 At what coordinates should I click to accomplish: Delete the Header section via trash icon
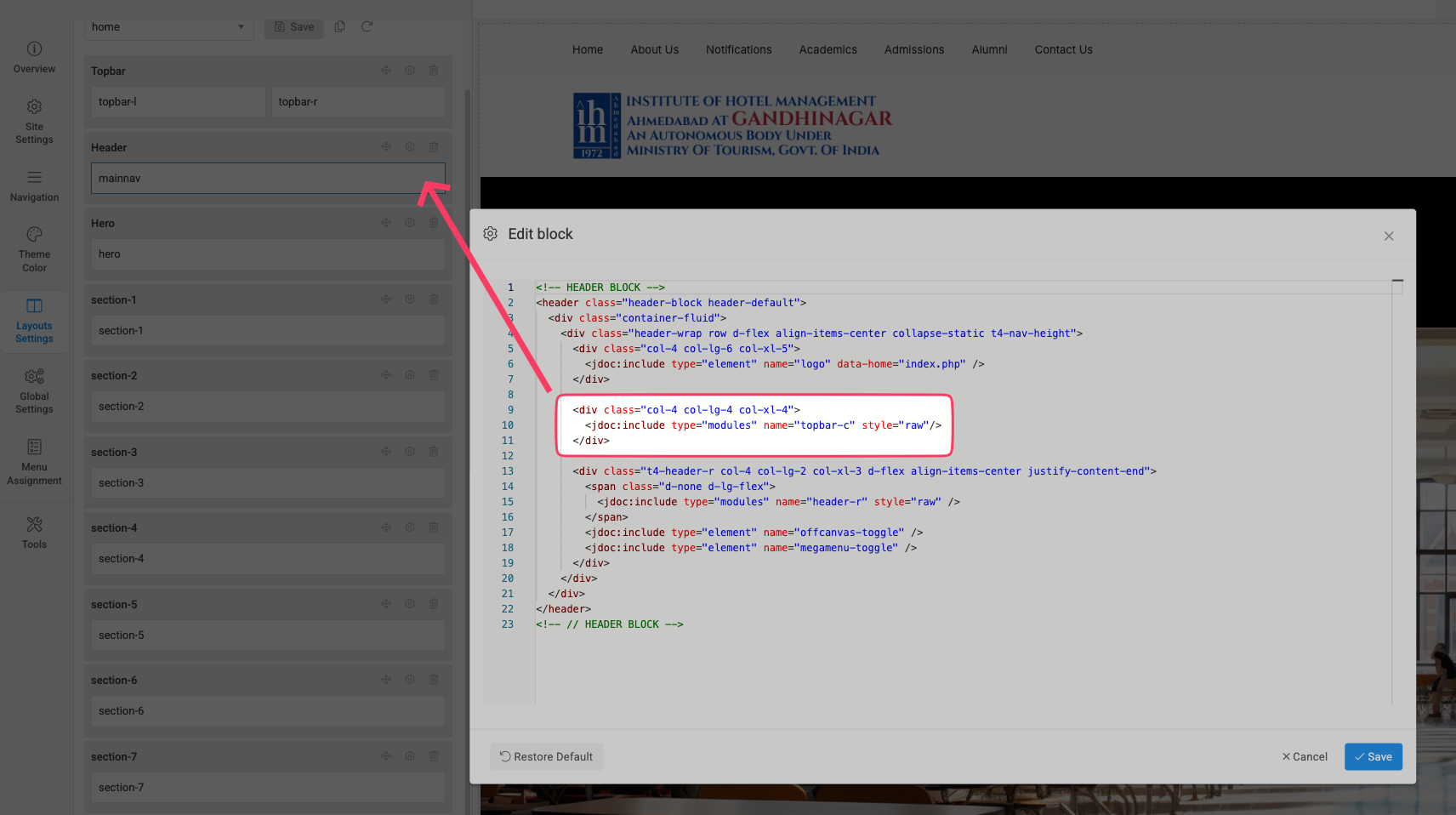tap(434, 147)
